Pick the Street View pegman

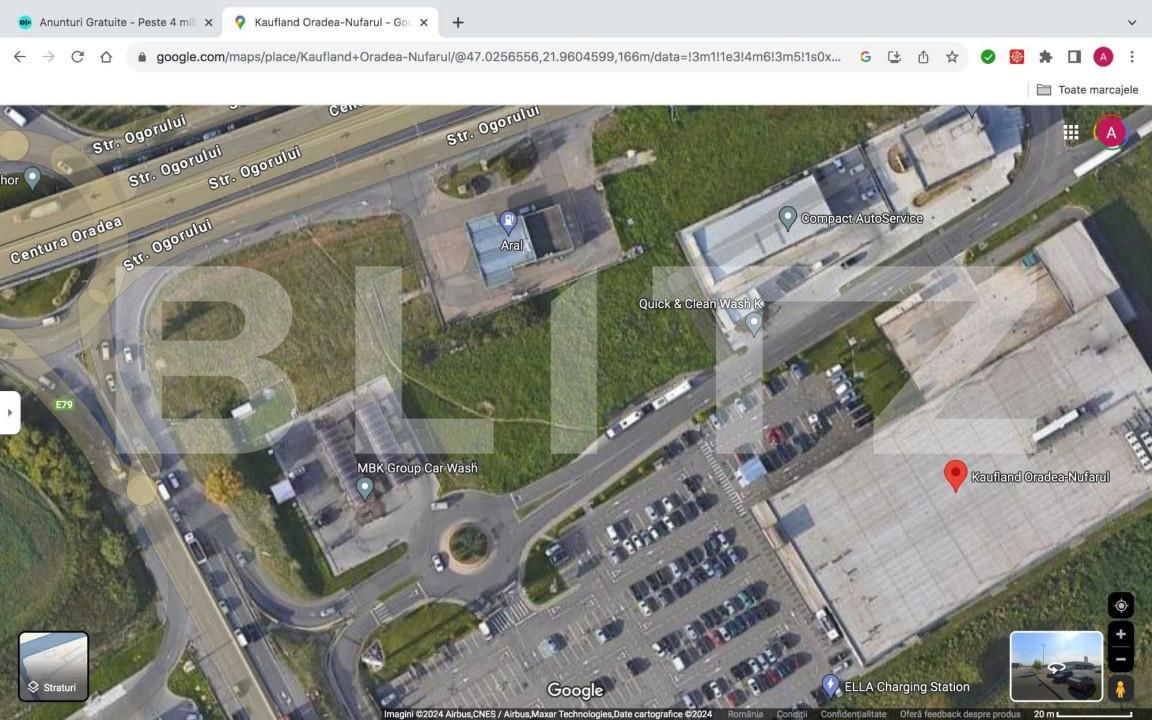coord(1120,689)
